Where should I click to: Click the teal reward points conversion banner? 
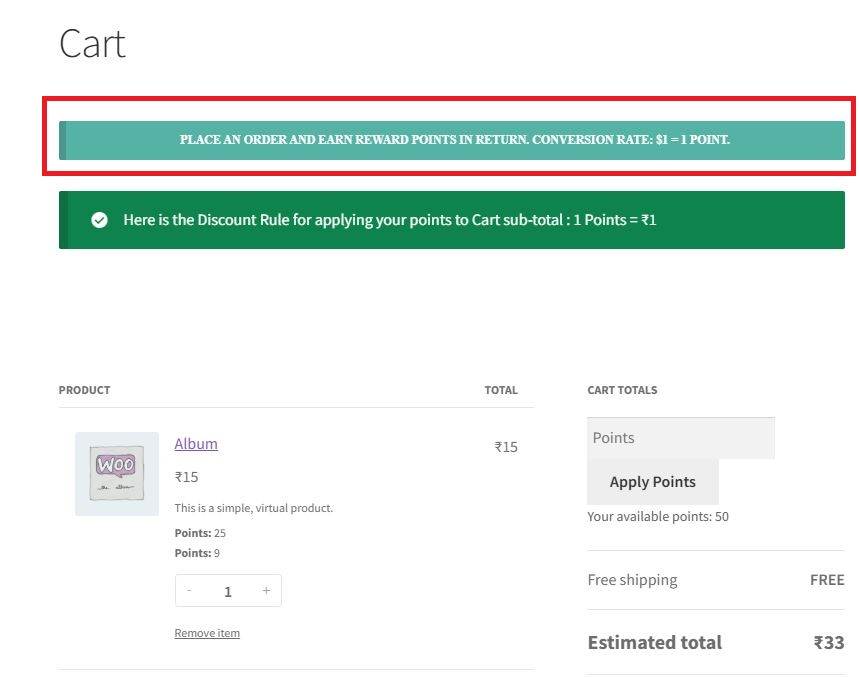451,140
